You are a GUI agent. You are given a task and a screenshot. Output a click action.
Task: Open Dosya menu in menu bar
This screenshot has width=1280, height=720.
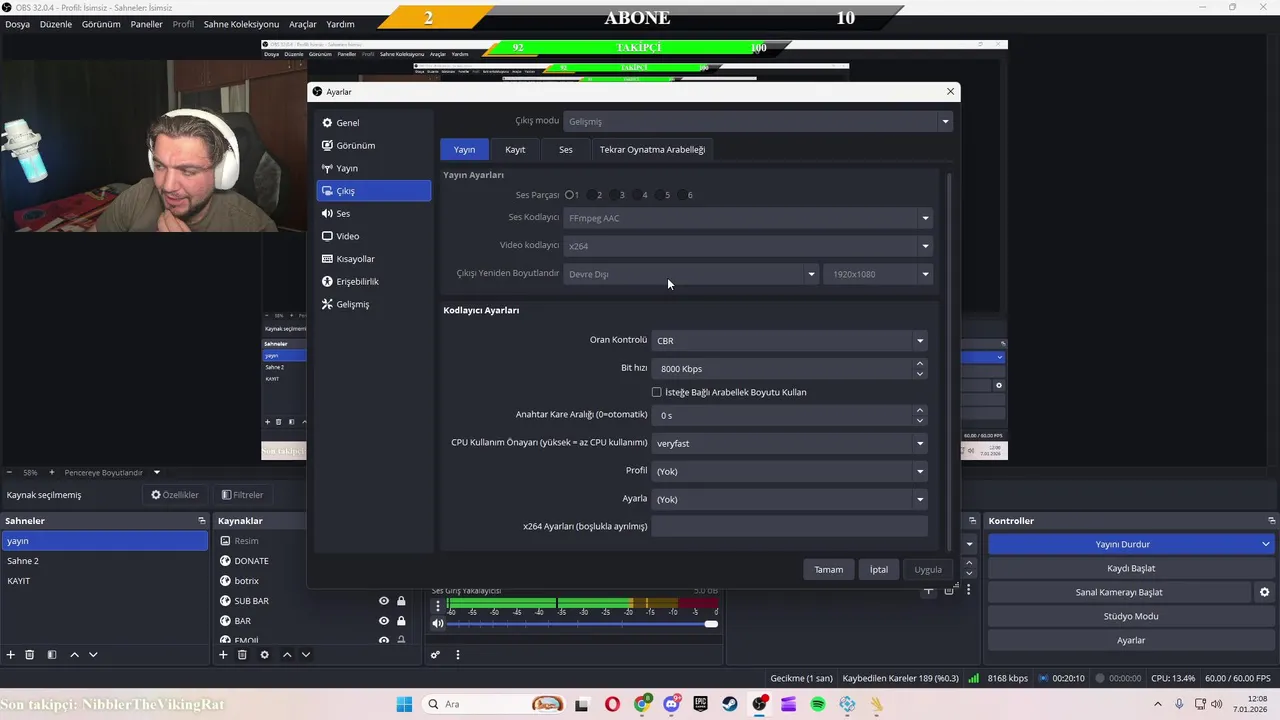pyautogui.click(x=18, y=24)
